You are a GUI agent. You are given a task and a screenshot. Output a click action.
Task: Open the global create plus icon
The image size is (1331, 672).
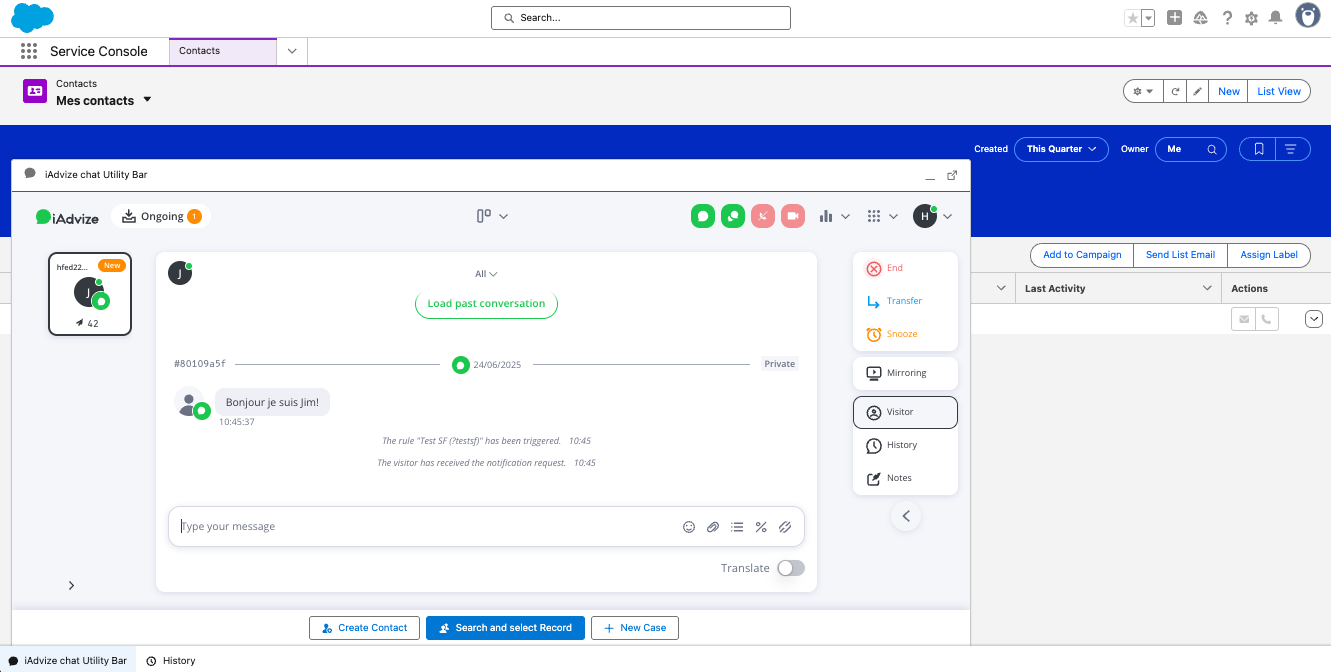pos(1175,18)
